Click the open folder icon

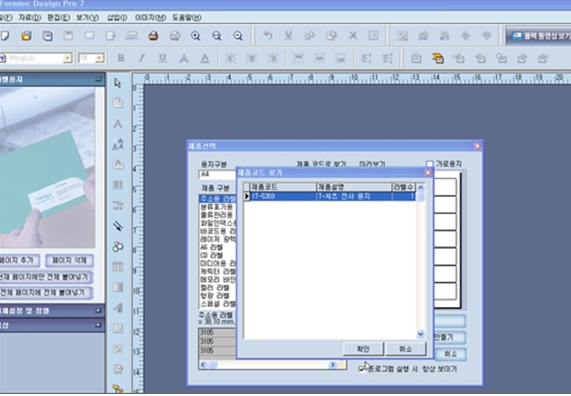point(26,36)
